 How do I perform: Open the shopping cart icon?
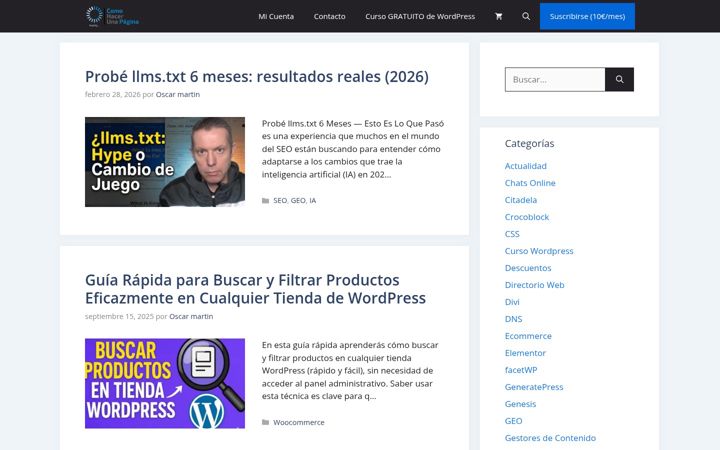coord(498,17)
